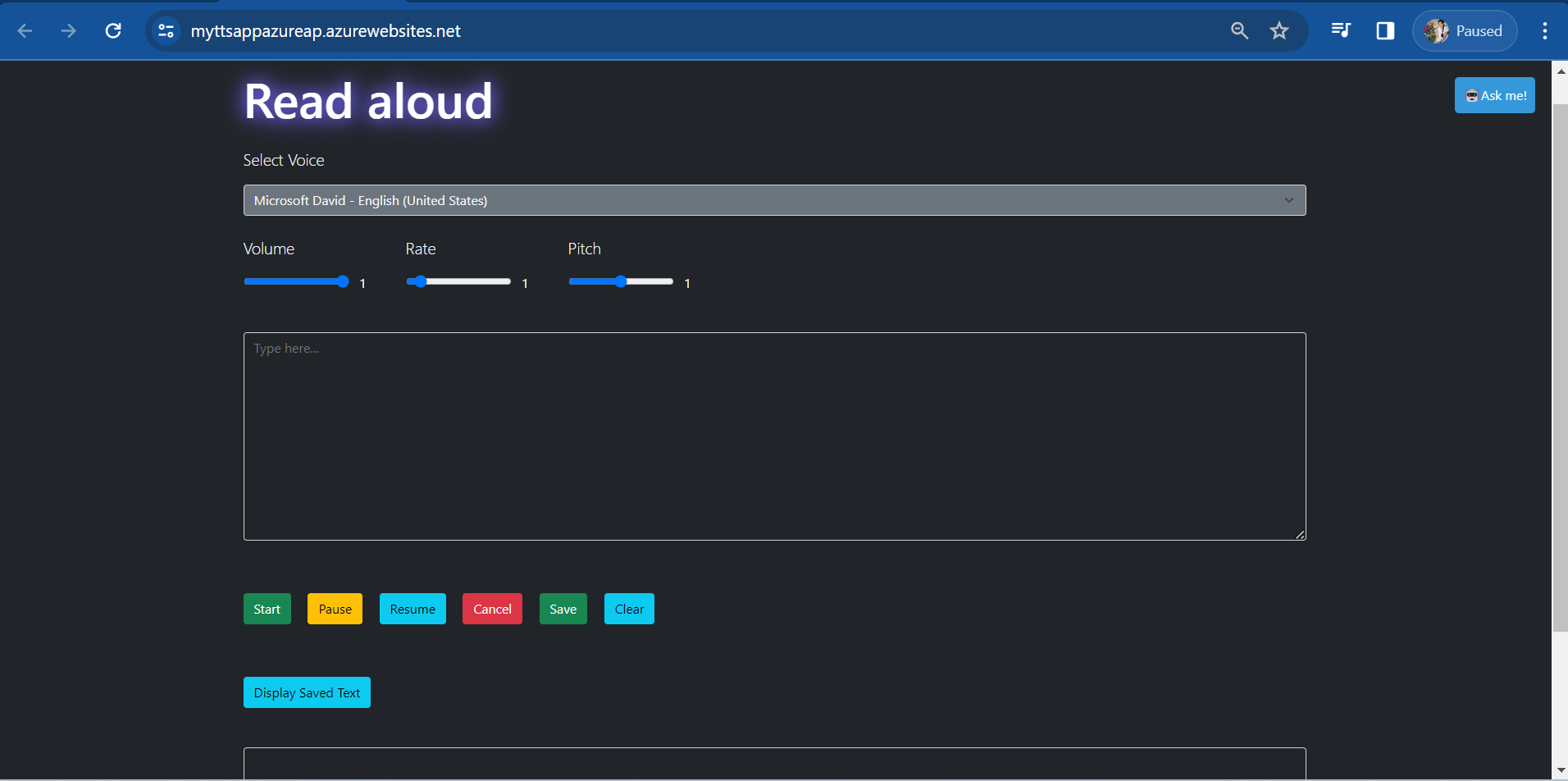This screenshot has width=1568, height=781.
Task: Bookmark this page with the star icon
Action: [x=1279, y=31]
